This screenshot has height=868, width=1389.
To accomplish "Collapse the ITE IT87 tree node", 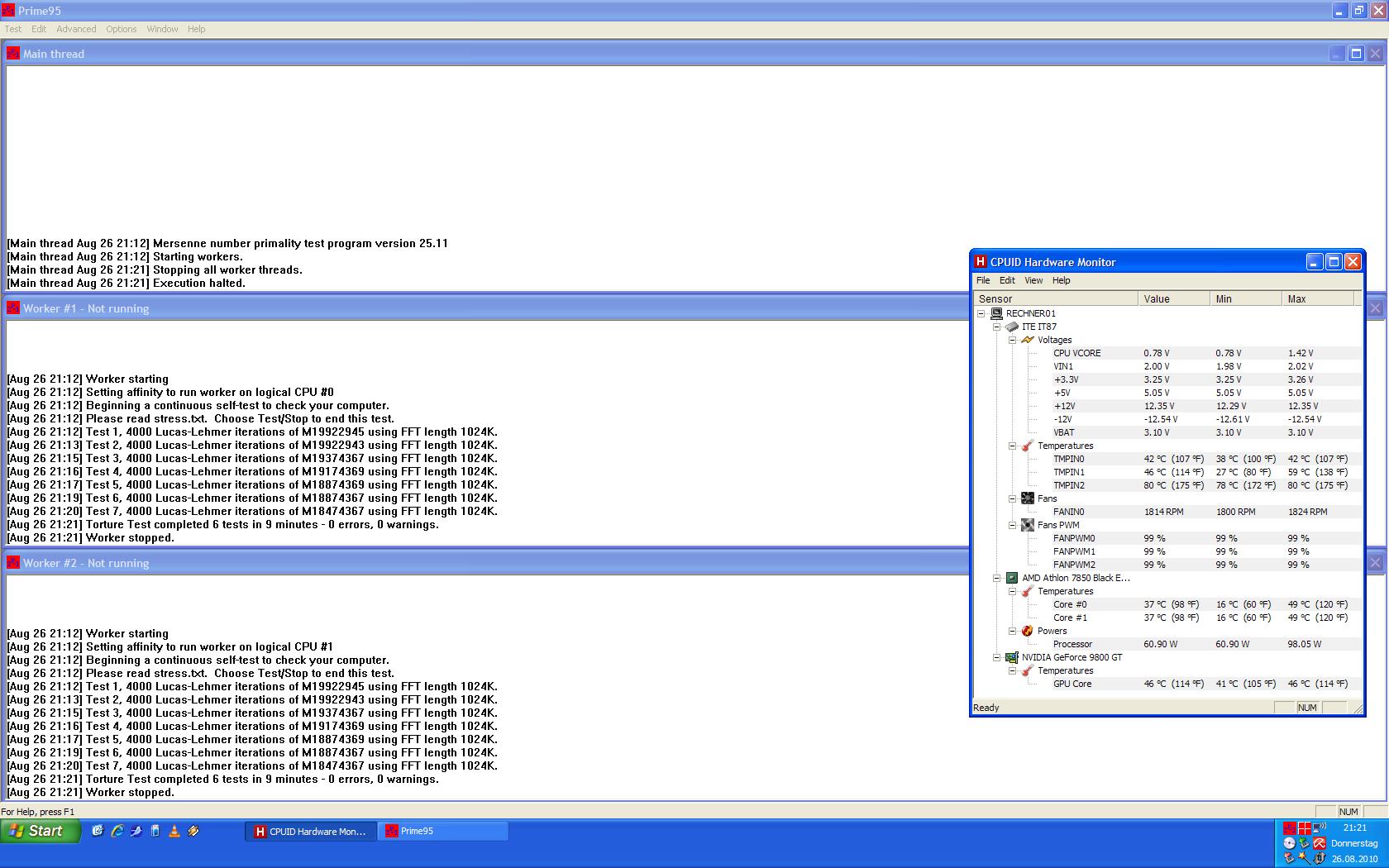I will [x=997, y=327].
